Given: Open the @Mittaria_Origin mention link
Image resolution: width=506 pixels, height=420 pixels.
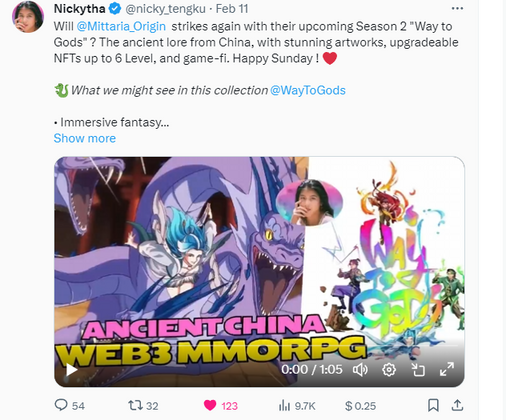Looking at the screenshot, I should pos(121,26).
